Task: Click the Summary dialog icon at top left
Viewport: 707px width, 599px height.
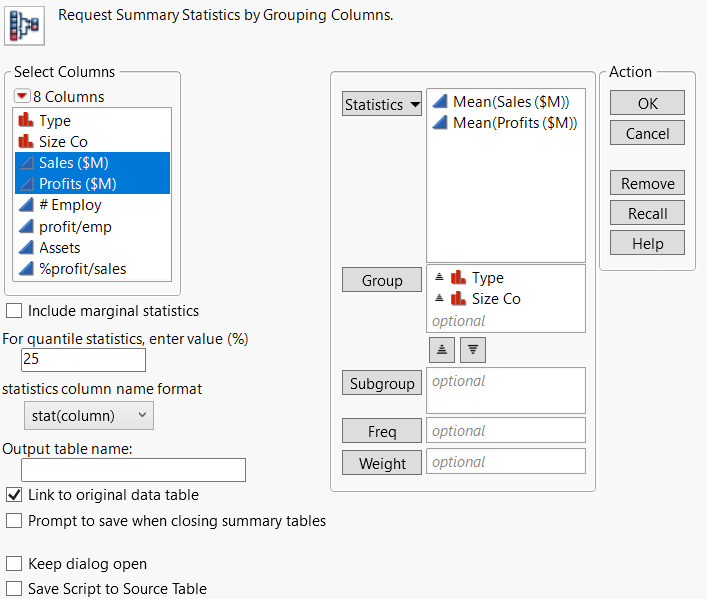Action: pos(25,25)
